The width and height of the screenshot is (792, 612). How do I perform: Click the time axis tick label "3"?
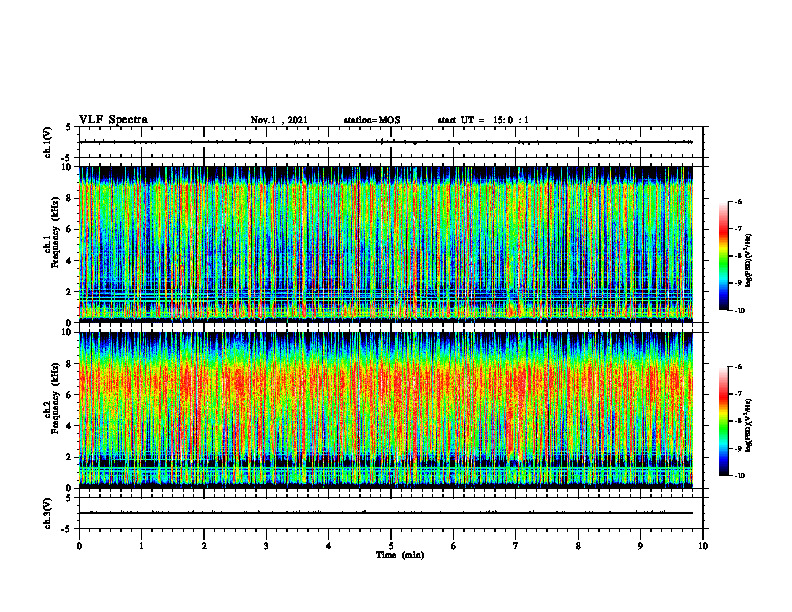266,546
